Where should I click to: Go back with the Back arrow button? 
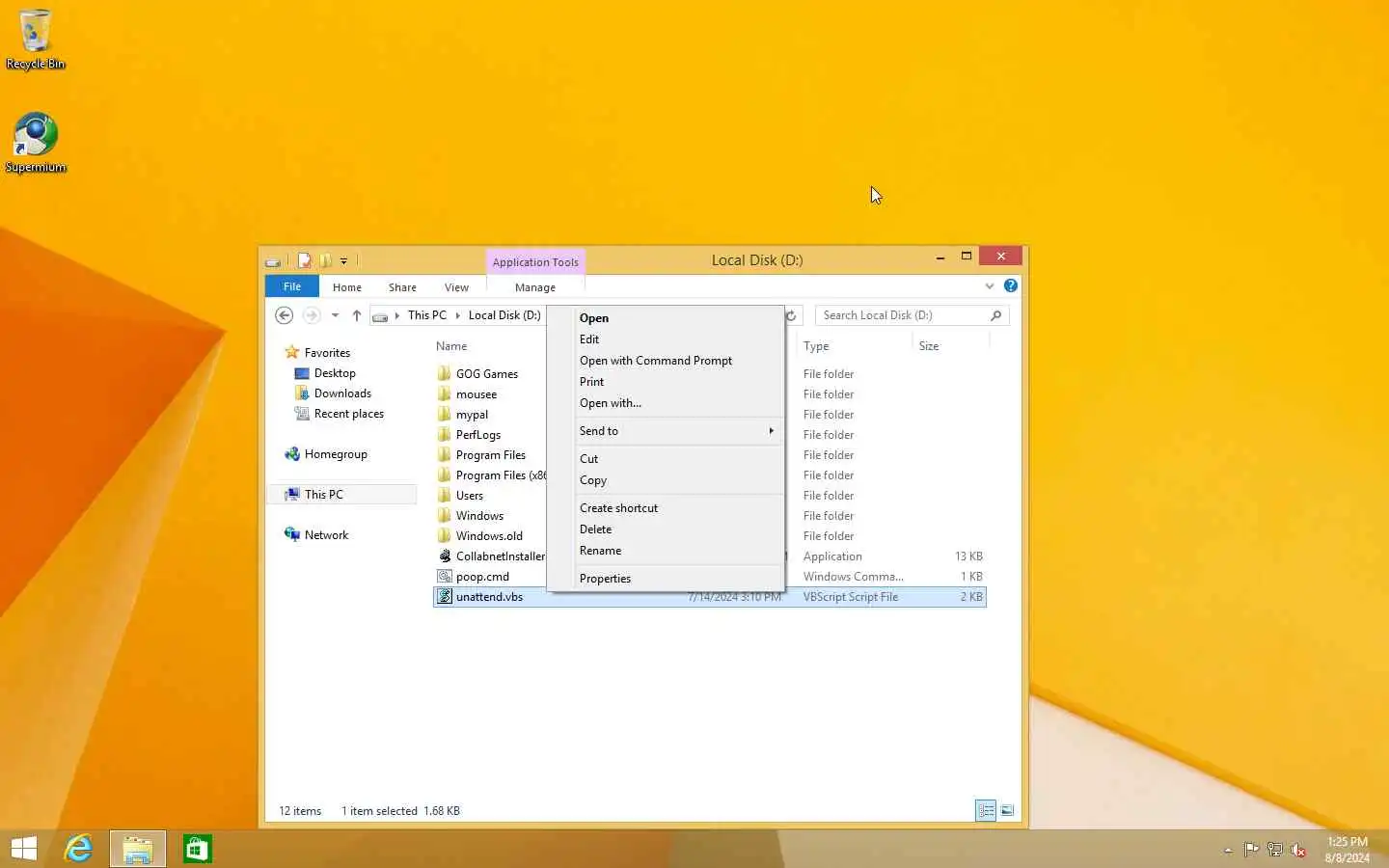284,315
